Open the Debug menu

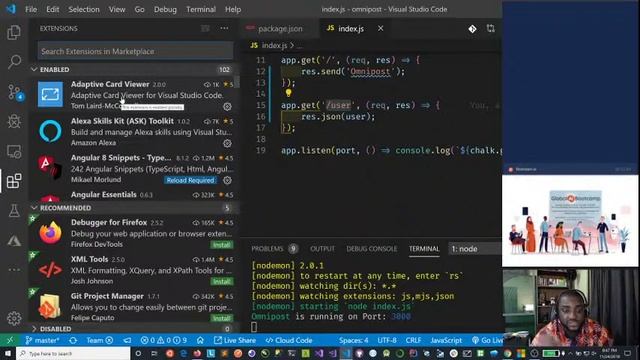[165, 9]
